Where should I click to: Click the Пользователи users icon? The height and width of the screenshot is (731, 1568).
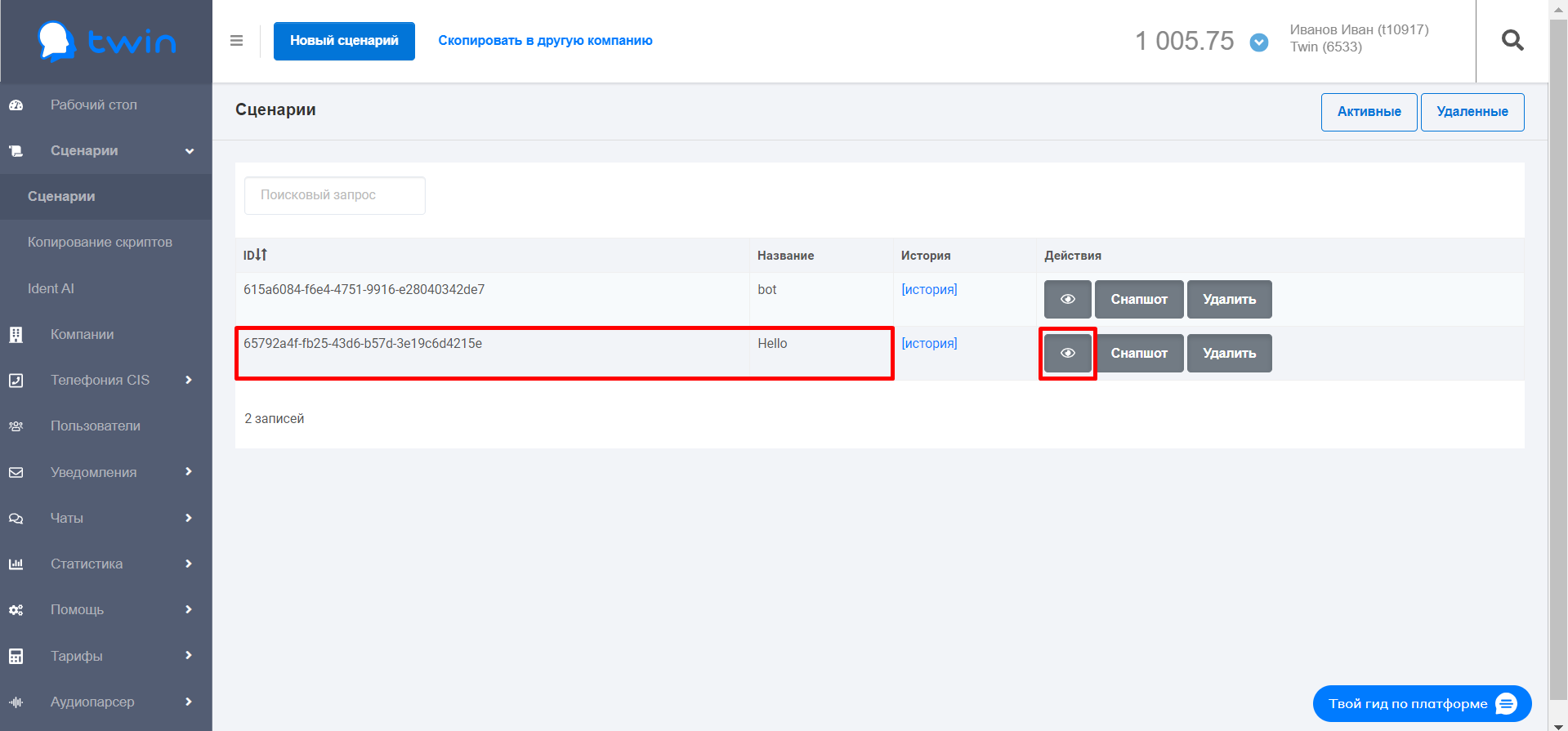16,426
